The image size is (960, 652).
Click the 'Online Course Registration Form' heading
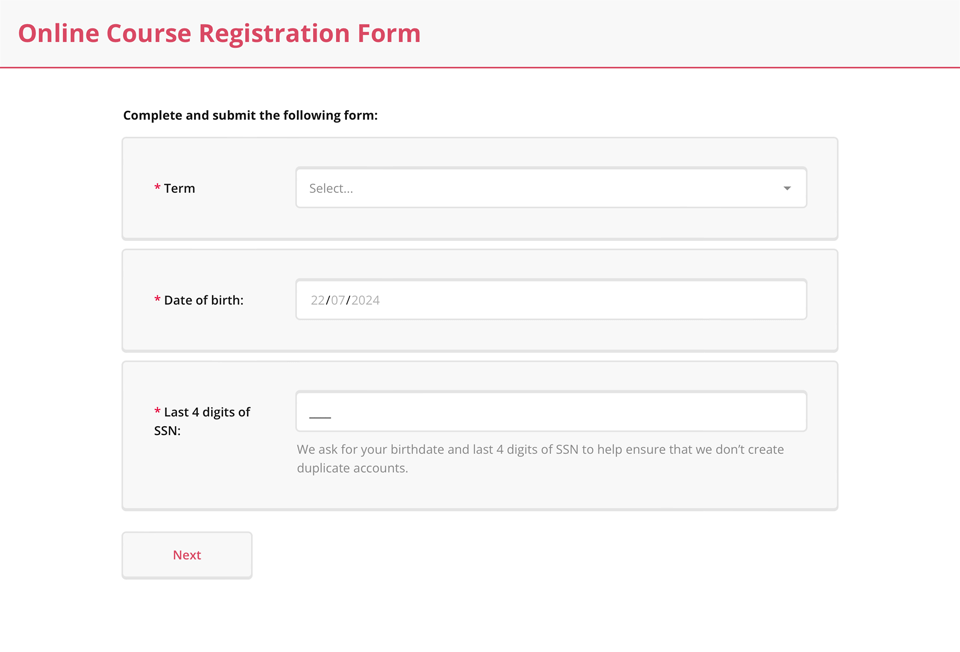pyautogui.click(x=219, y=33)
